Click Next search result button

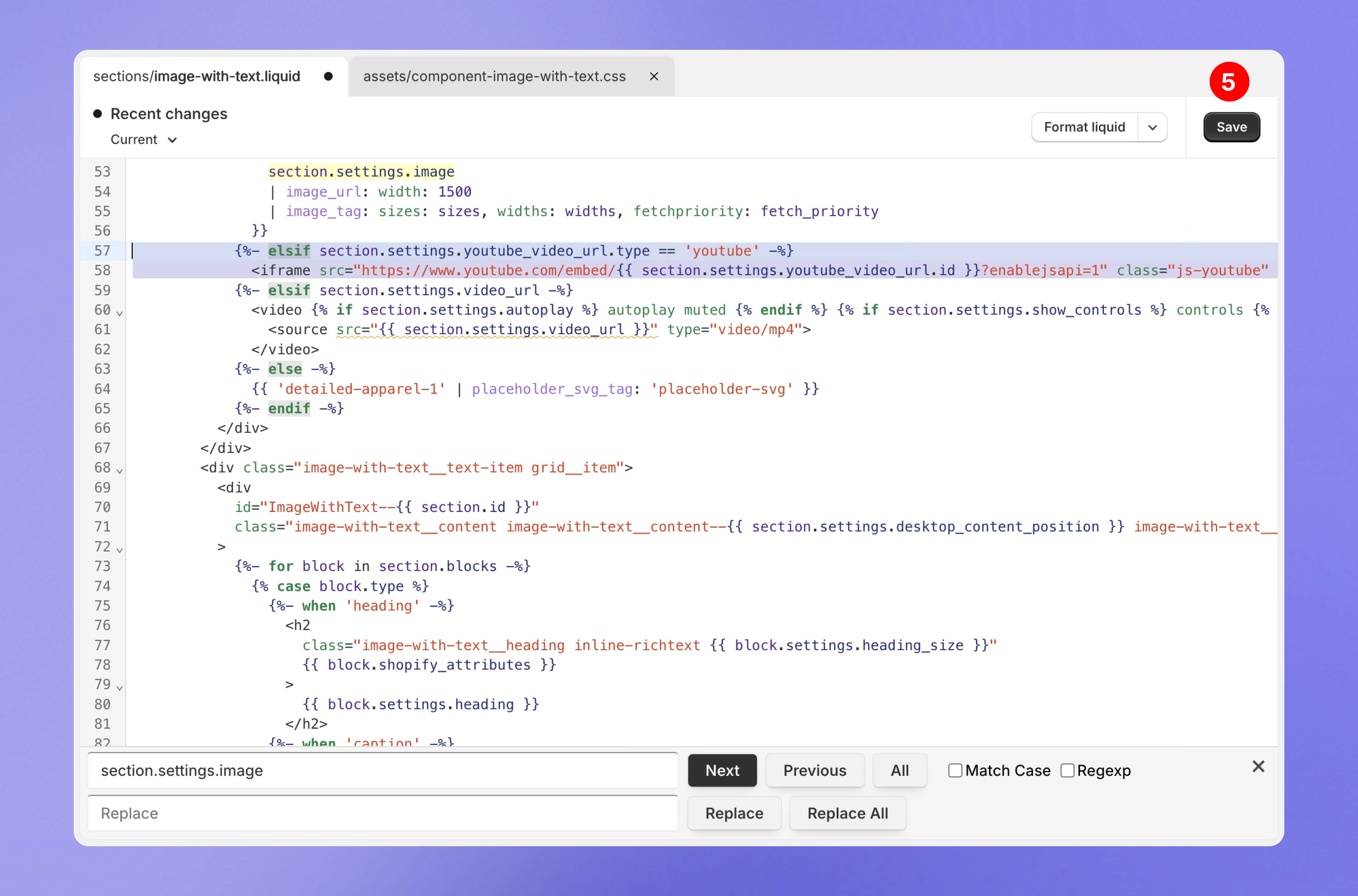coord(722,770)
